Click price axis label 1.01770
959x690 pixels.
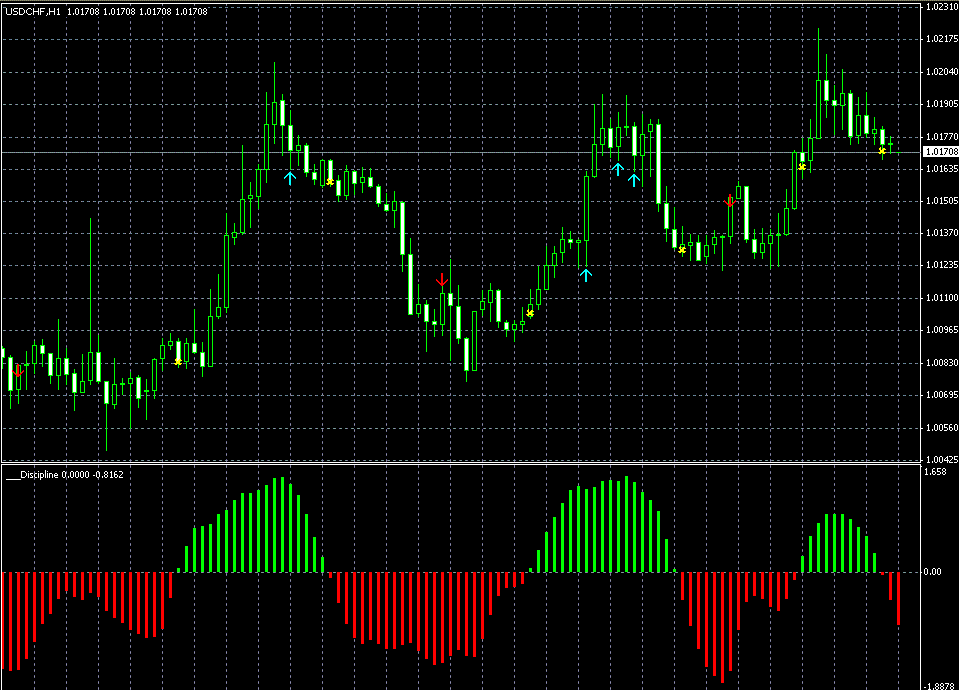point(942,137)
